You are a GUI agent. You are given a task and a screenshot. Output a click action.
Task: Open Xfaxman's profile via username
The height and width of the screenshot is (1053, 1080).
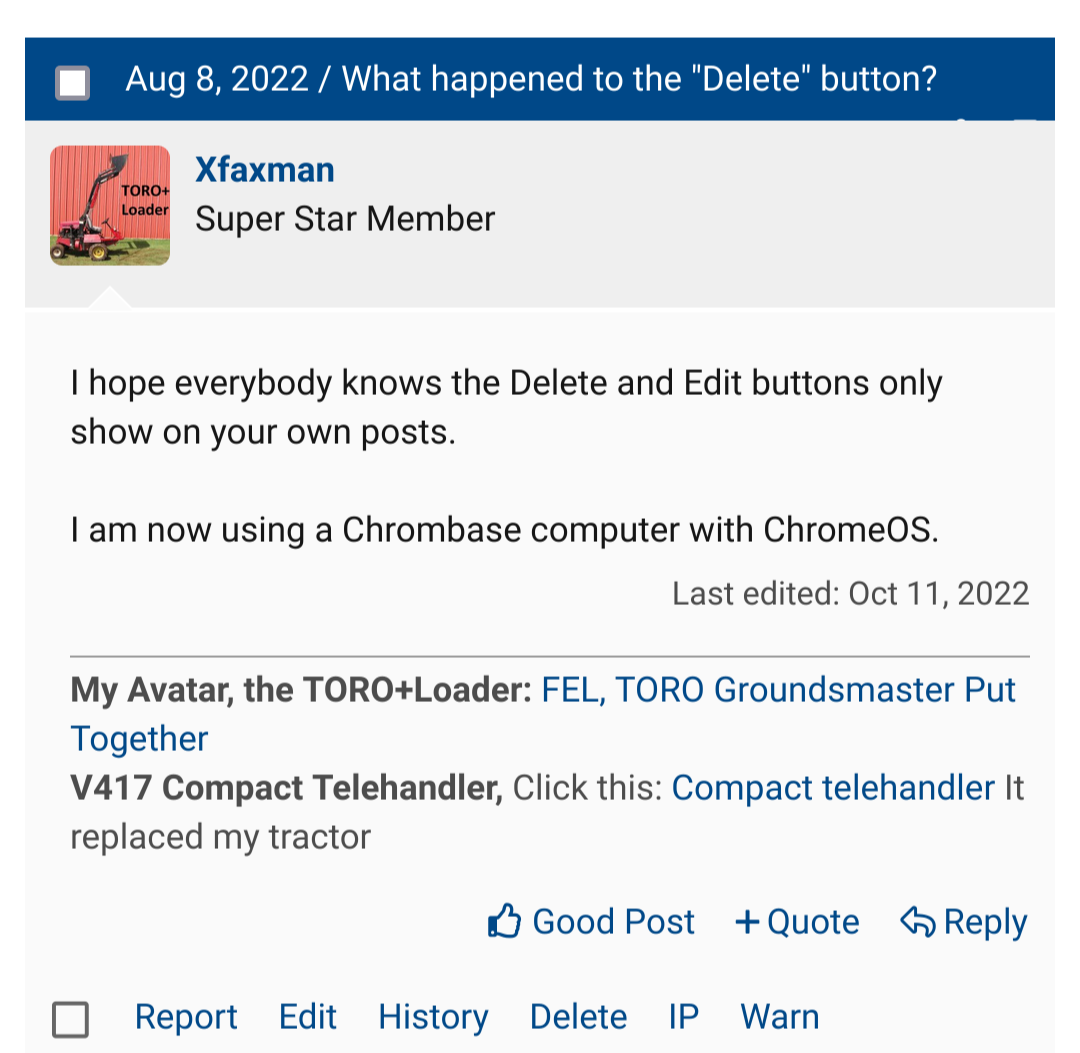click(x=265, y=169)
